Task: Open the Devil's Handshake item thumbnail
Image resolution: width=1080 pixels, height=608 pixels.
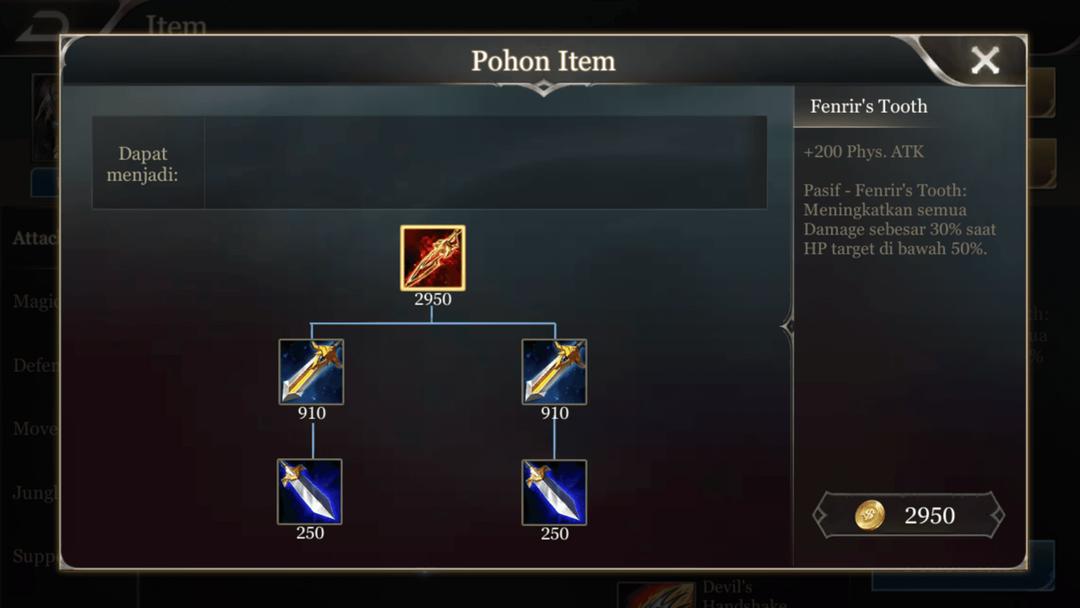Action: click(x=658, y=596)
